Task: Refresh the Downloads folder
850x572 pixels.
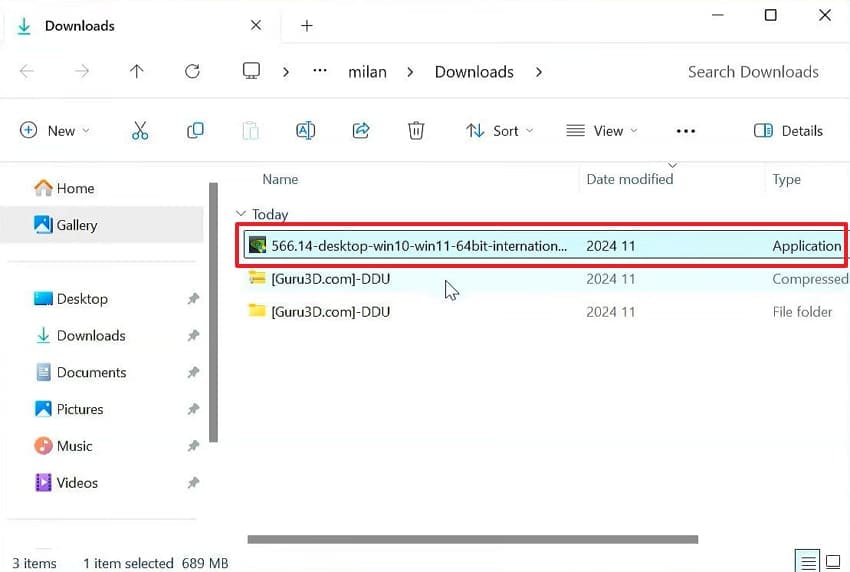Action: 192,71
